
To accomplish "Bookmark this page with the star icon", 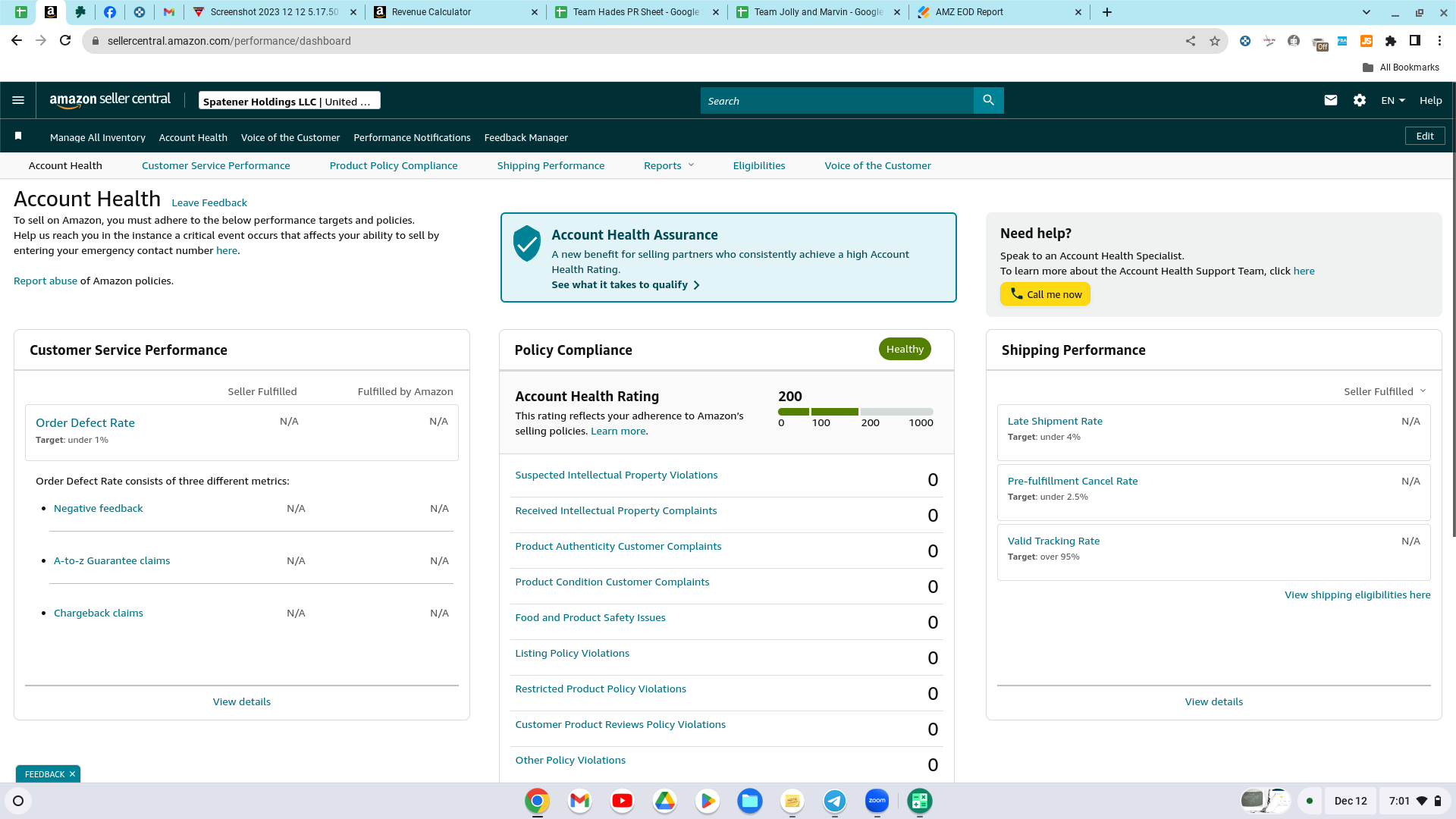I will click(1215, 41).
